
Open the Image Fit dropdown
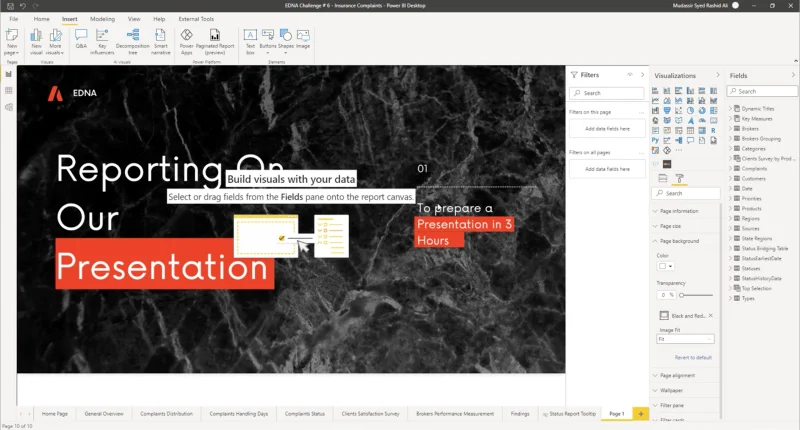(x=685, y=339)
